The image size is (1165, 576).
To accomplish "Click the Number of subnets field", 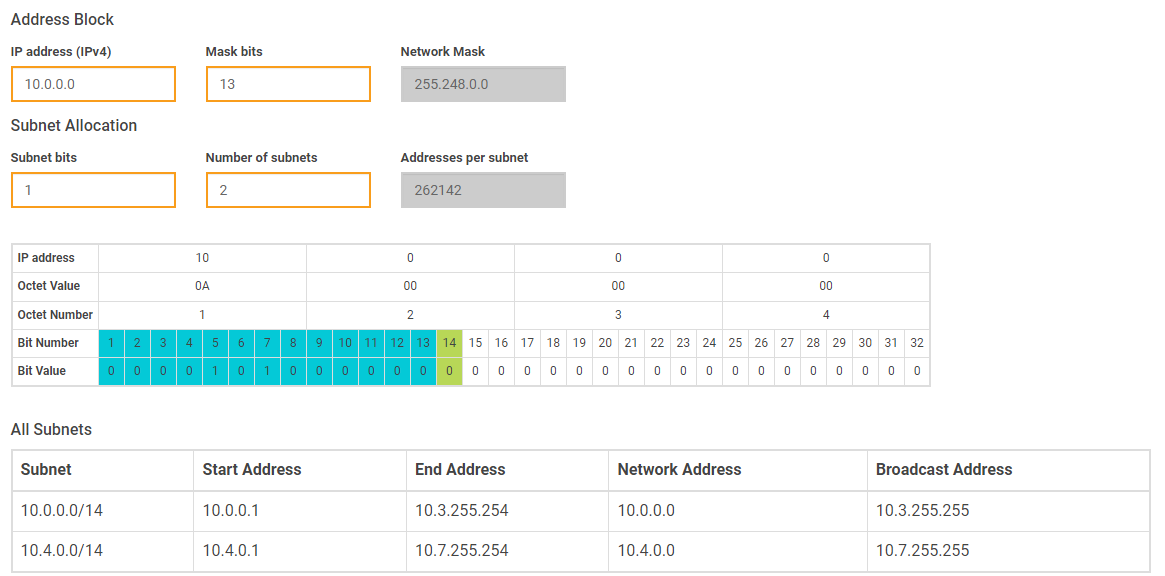I will point(288,190).
